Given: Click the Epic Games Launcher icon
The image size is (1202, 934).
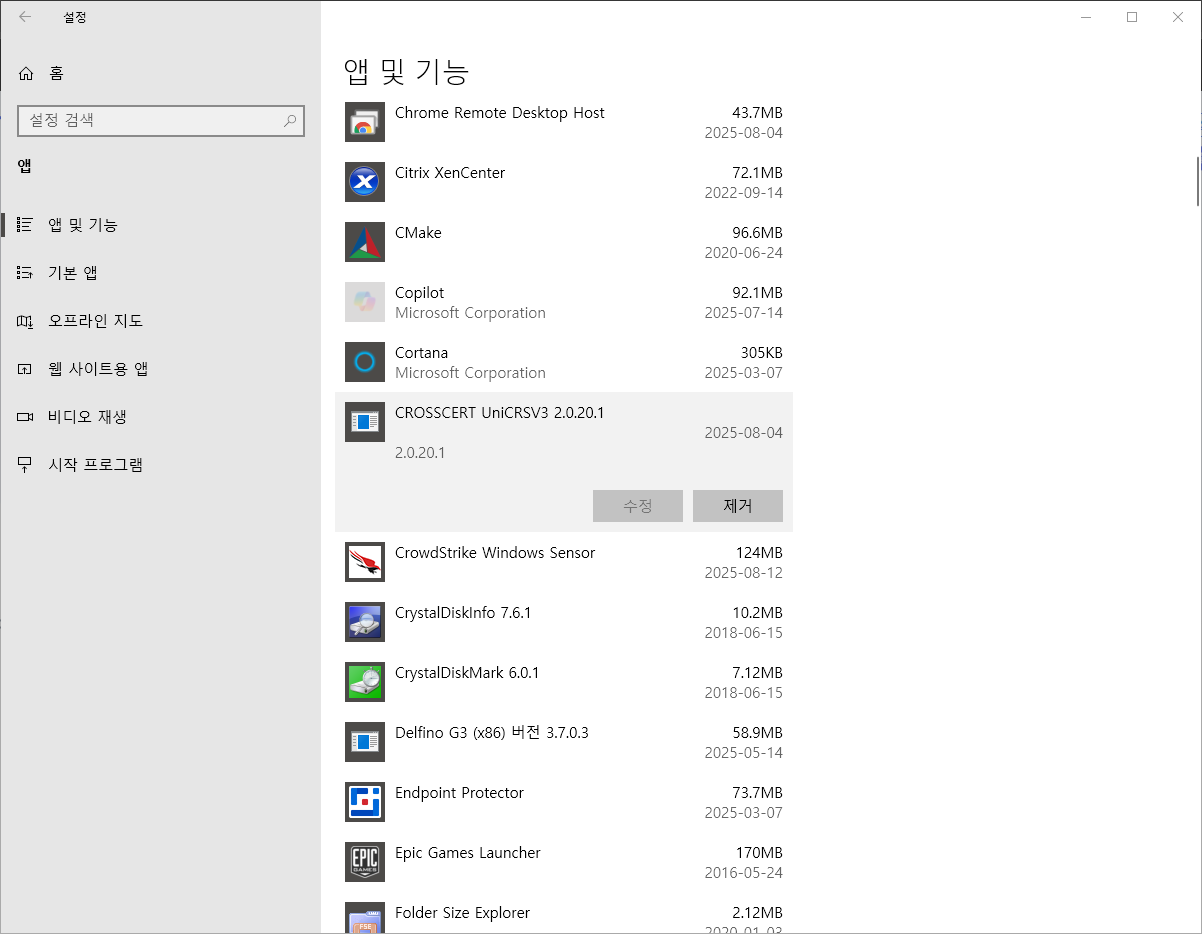Looking at the screenshot, I should coord(365,862).
